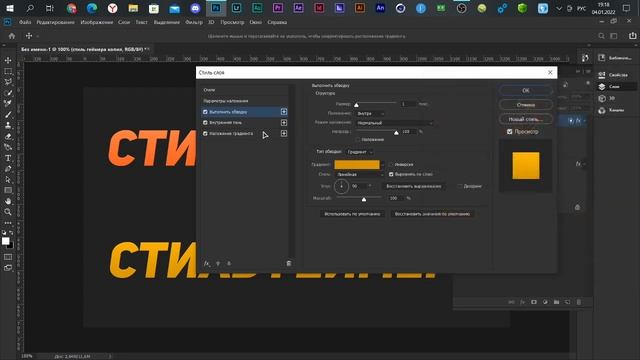The height and width of the screenshot is (360, 640).
Task: Toggle the Stroke effect checkbox
Action: [205, 112]
